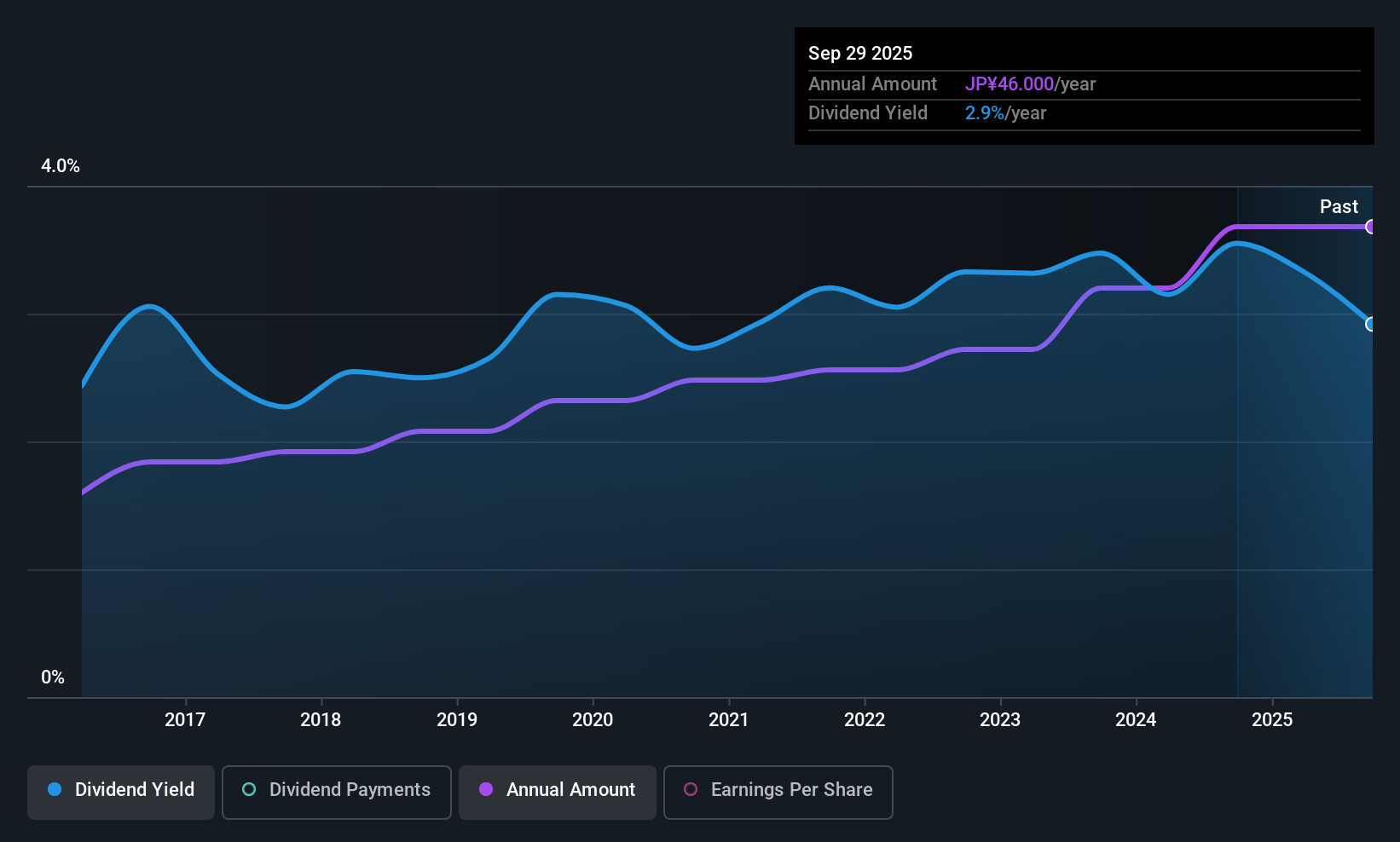The image size is (1400, 842).
Task: Click the pink ring beside Earnings Per Share
Action: [x=691, y=789]
